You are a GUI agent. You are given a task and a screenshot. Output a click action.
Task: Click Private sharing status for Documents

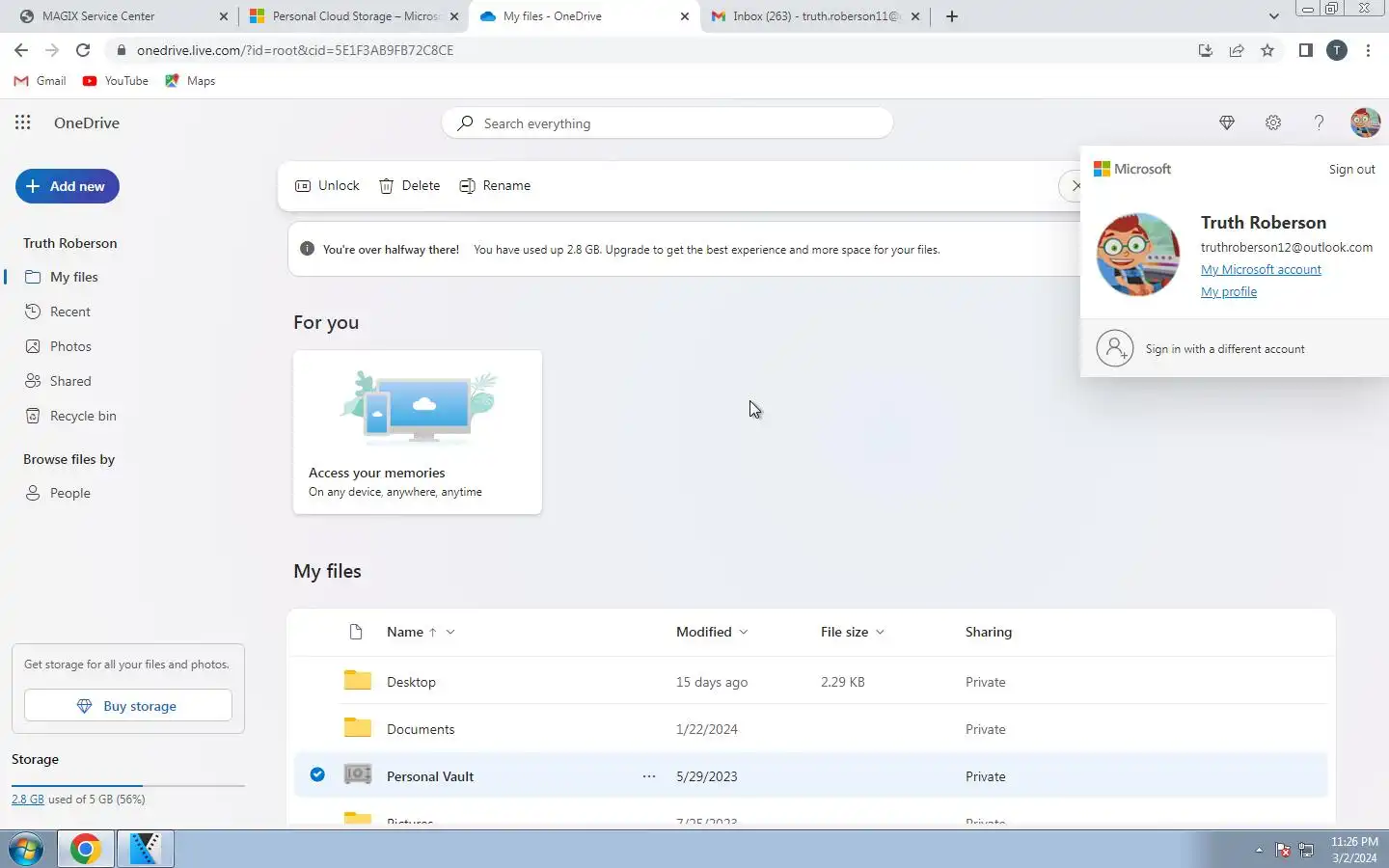click(x=985, y=729)
